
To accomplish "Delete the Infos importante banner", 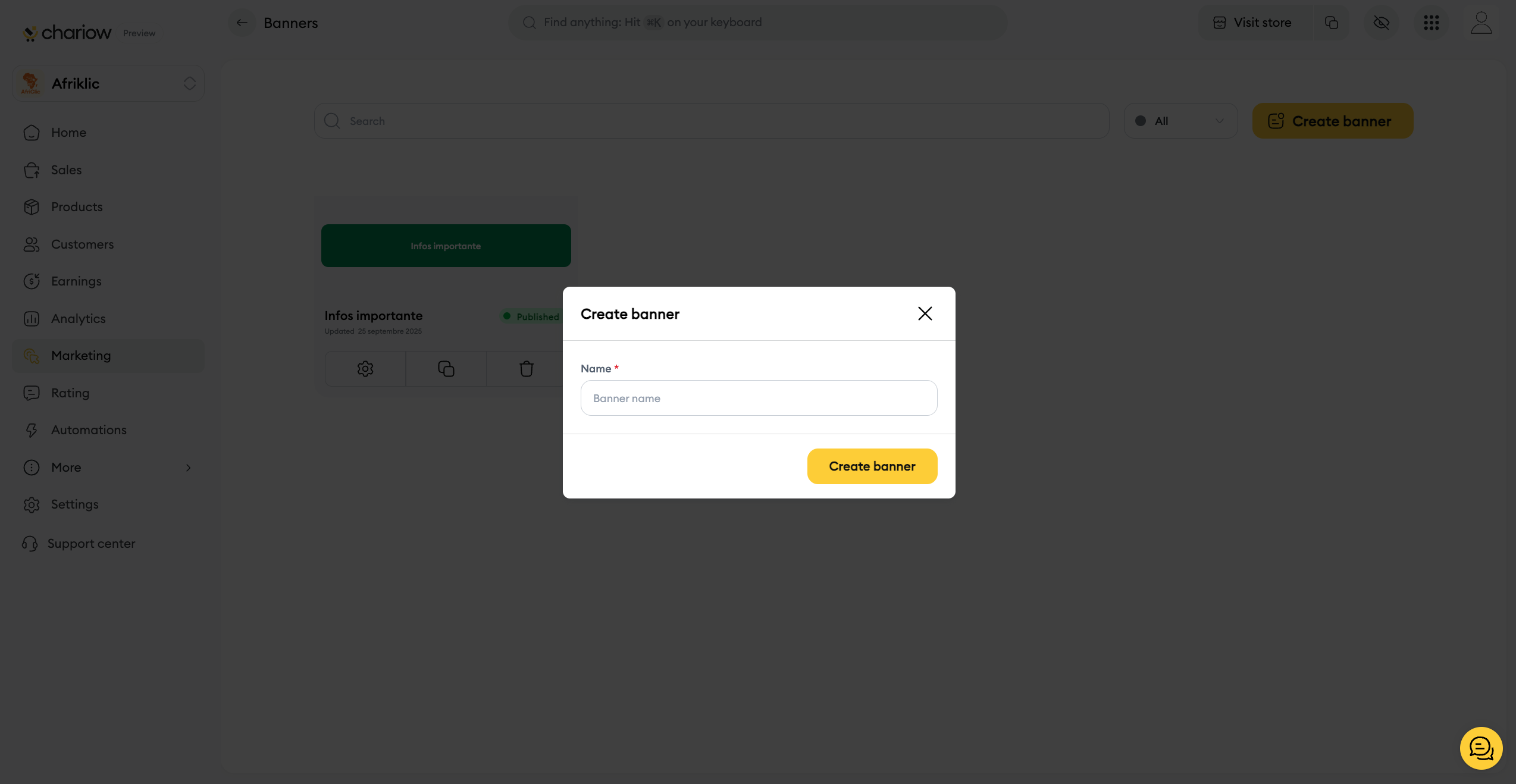I will (526, 369).
